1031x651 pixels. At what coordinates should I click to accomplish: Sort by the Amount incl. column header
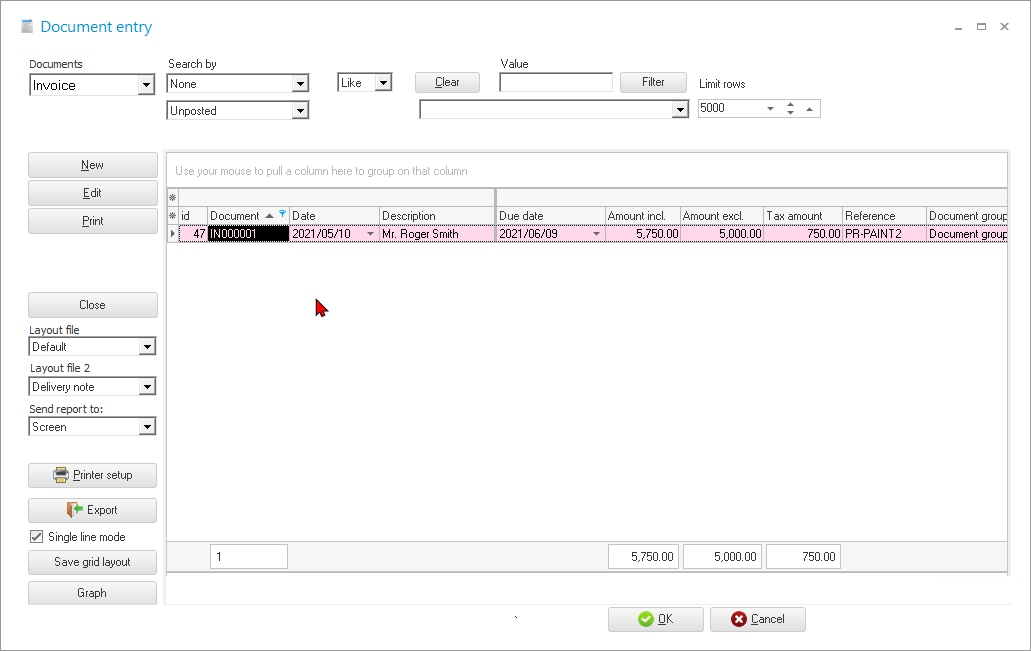click(642, 216)
